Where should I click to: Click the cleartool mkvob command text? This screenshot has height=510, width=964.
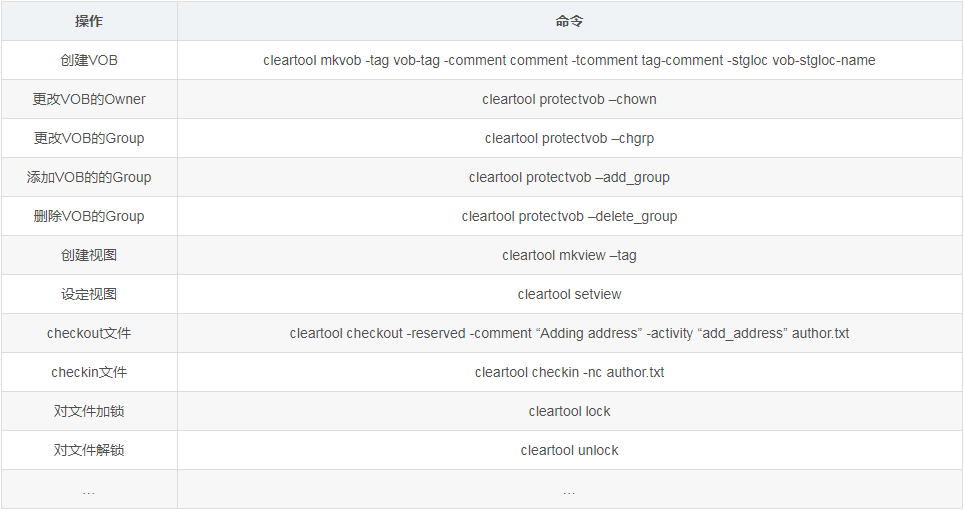[569, 60]
